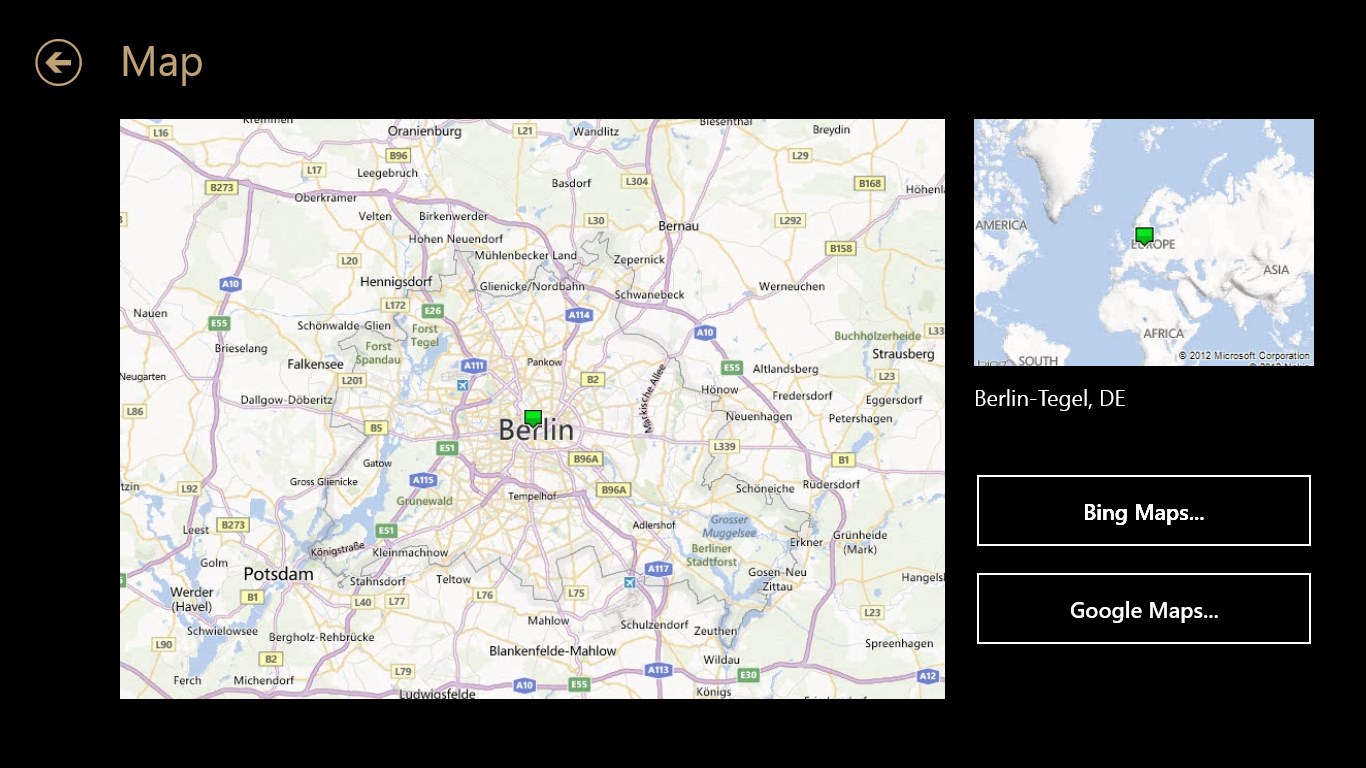
Task: Open Bing Maps
Action: pos(1143,511)
